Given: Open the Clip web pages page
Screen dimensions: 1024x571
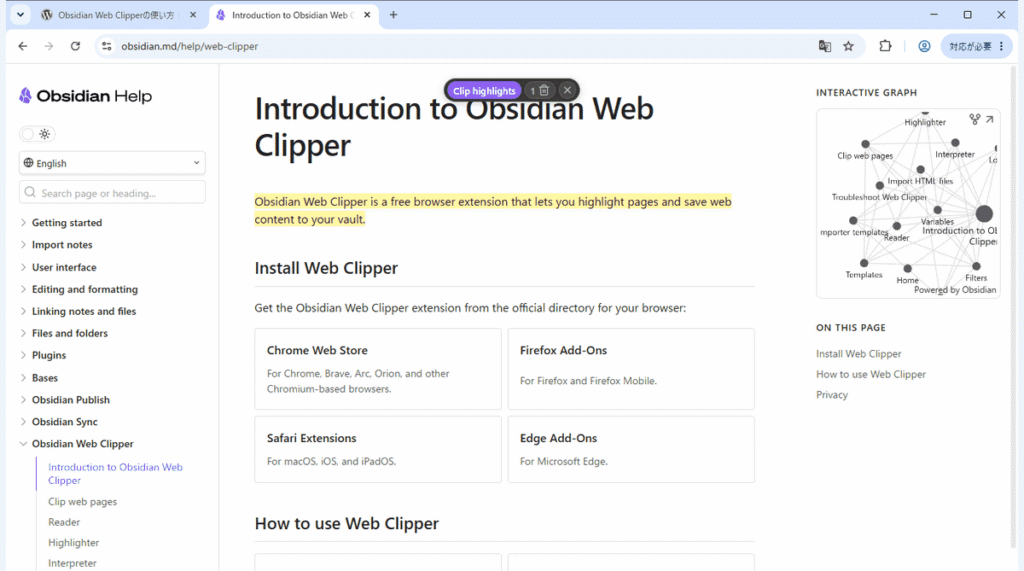Looking at the screenshot, I should (x=82, y=502).
